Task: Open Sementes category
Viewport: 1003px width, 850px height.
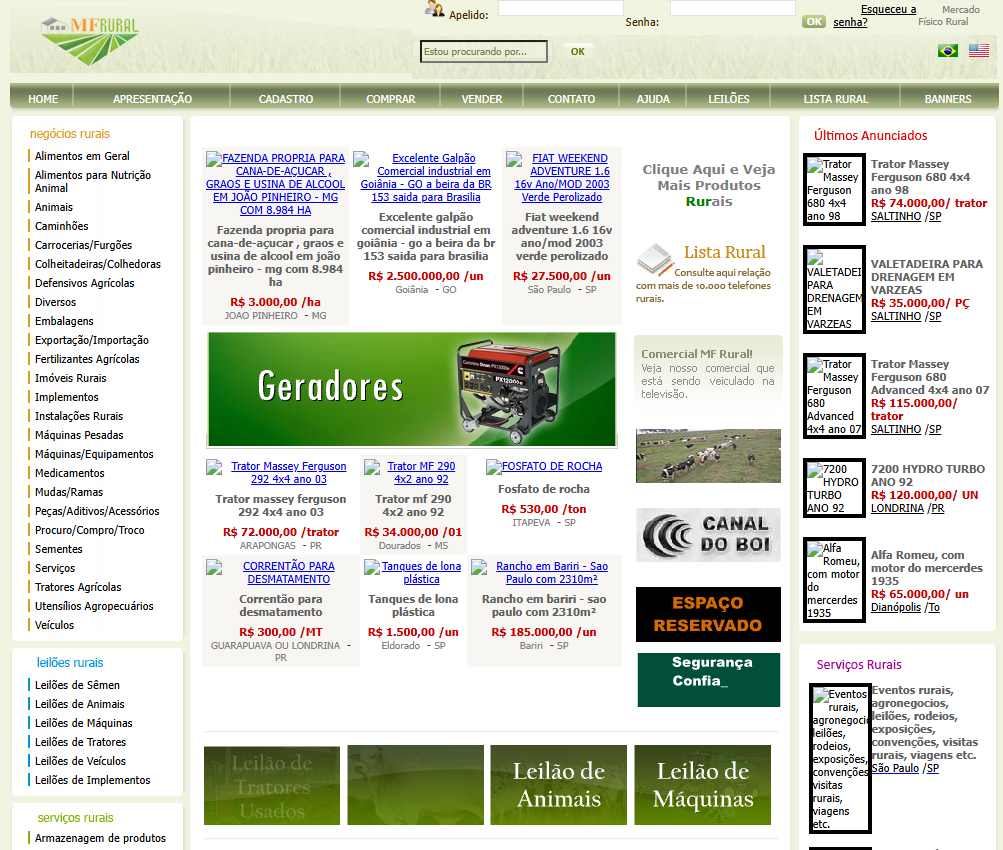Action: (x=58, y=549)
